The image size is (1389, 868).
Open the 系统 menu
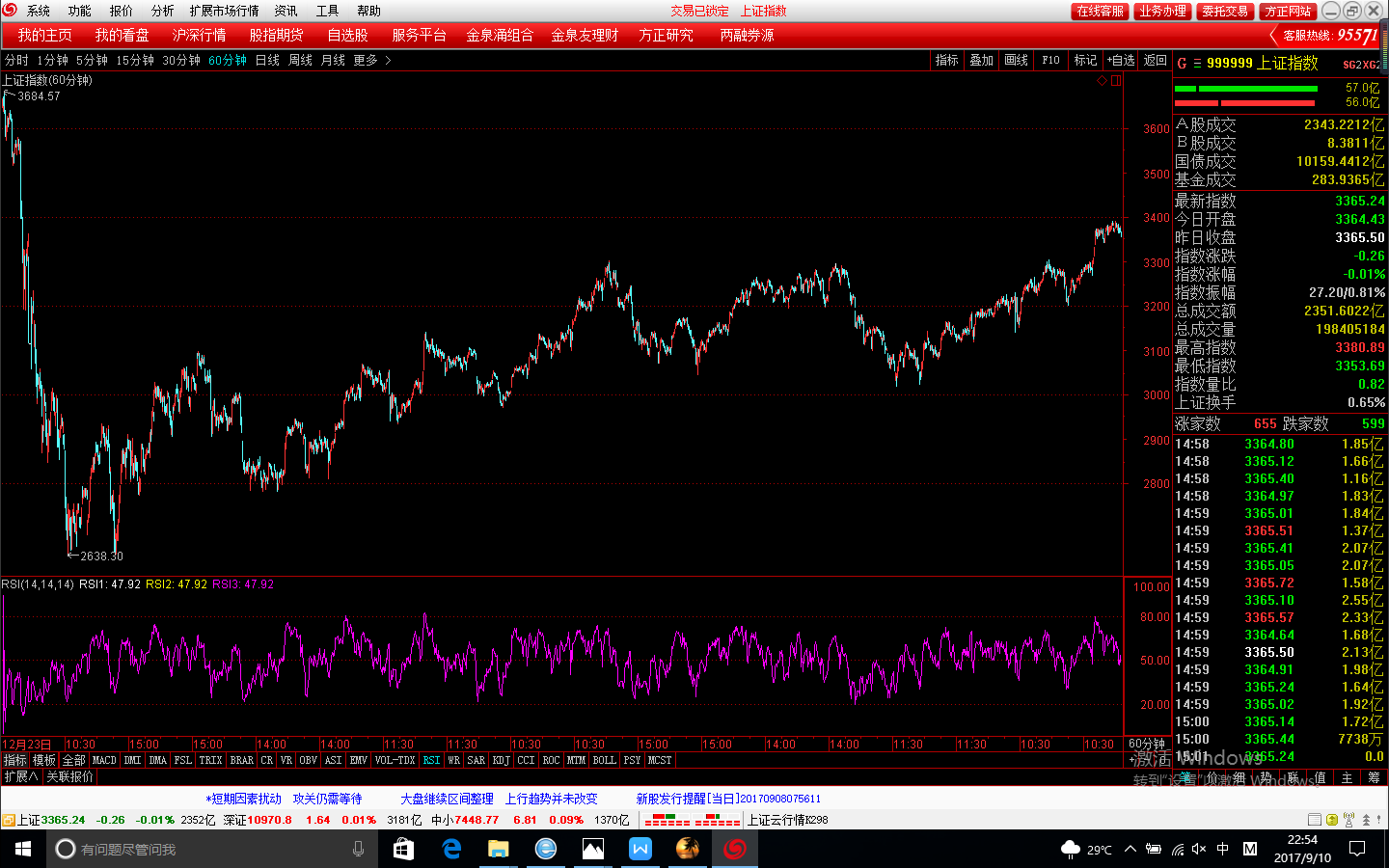39,11
